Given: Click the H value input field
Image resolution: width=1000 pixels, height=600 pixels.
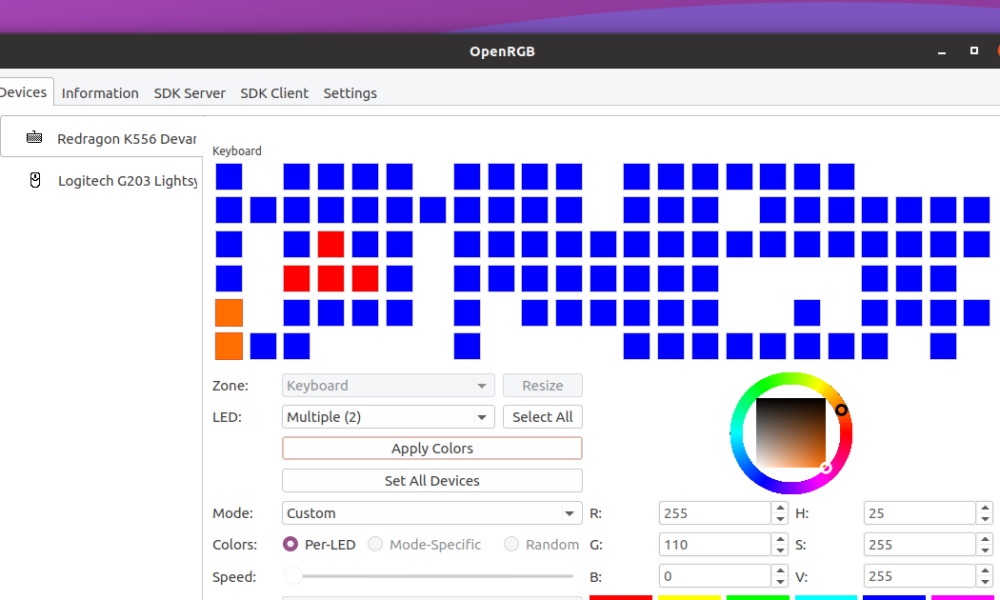Looking at the screenshot, I should click(920, 513).
